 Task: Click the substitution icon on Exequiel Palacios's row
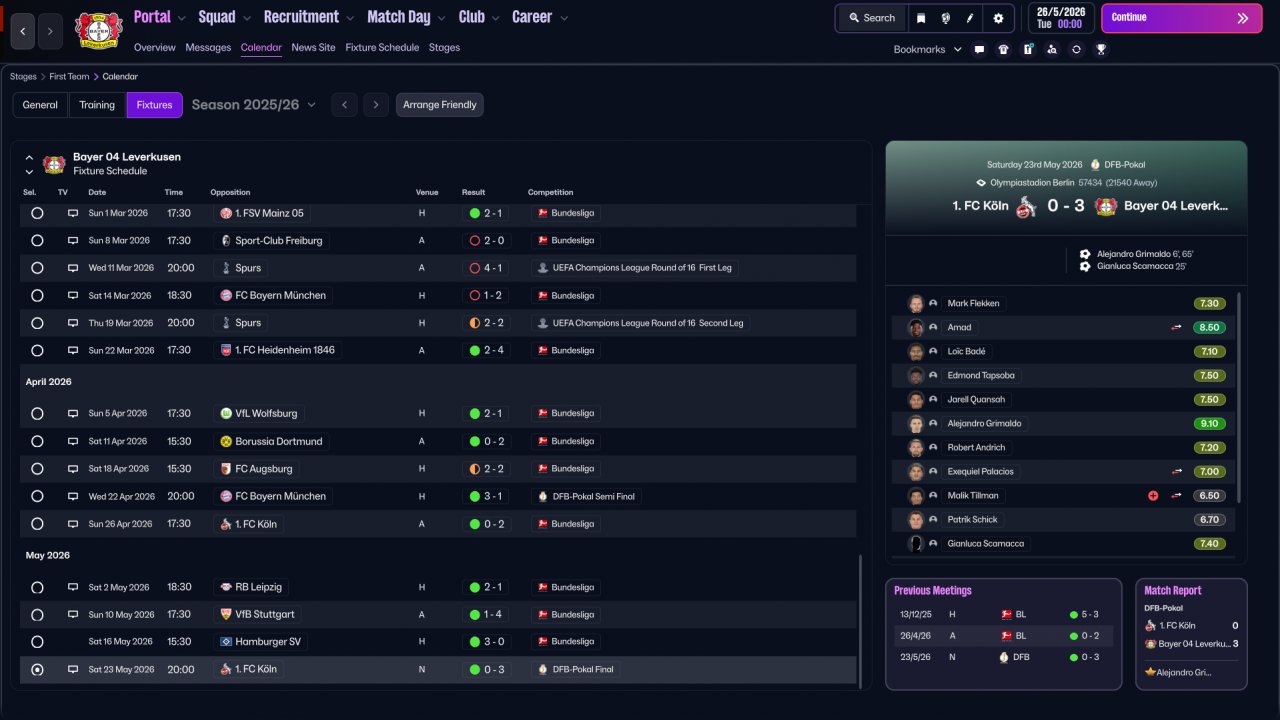[x=1177, y=471]
